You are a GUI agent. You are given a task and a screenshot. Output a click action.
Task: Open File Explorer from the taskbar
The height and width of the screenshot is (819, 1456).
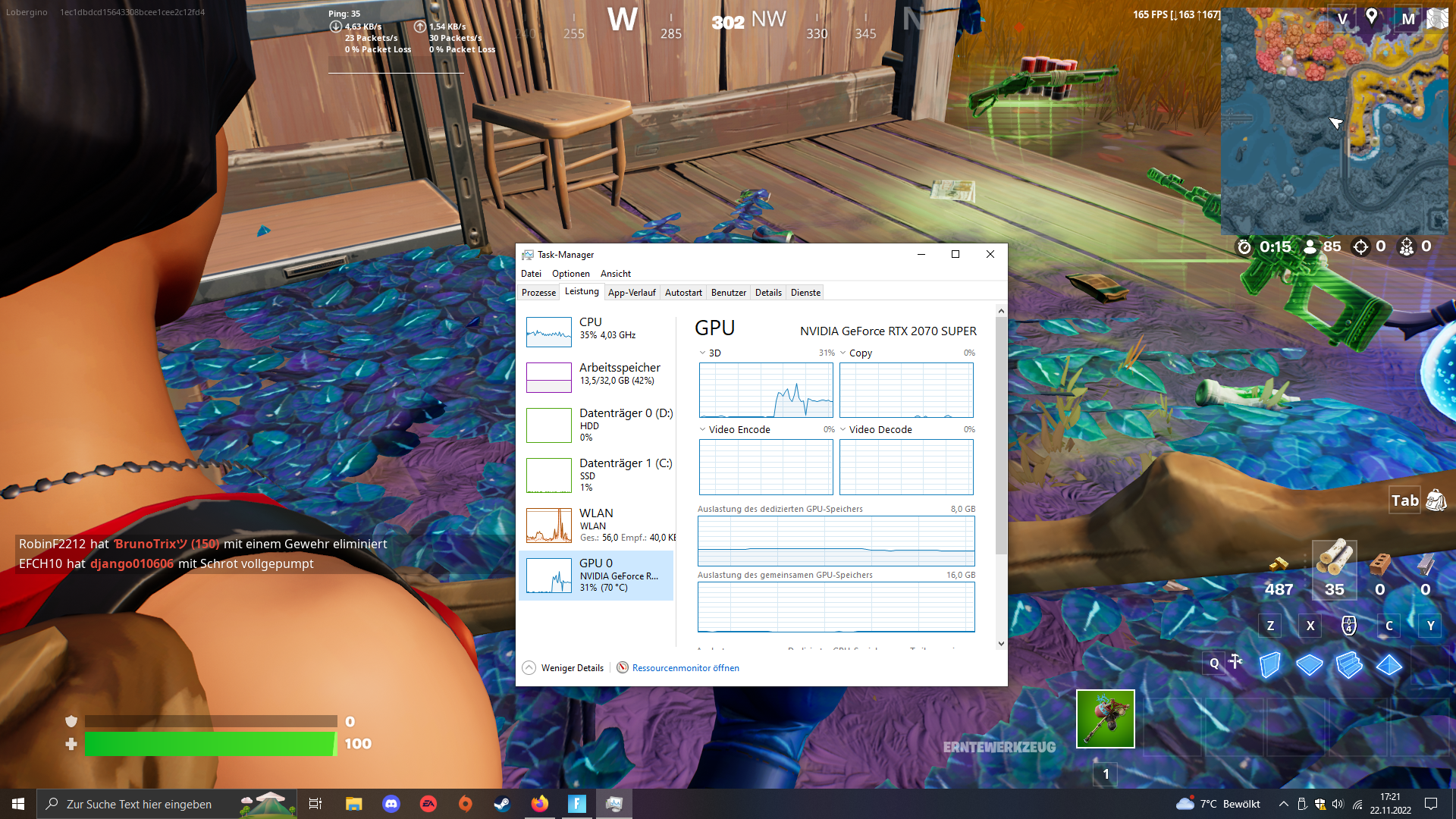pyautogui.click(x=354, y=804)
